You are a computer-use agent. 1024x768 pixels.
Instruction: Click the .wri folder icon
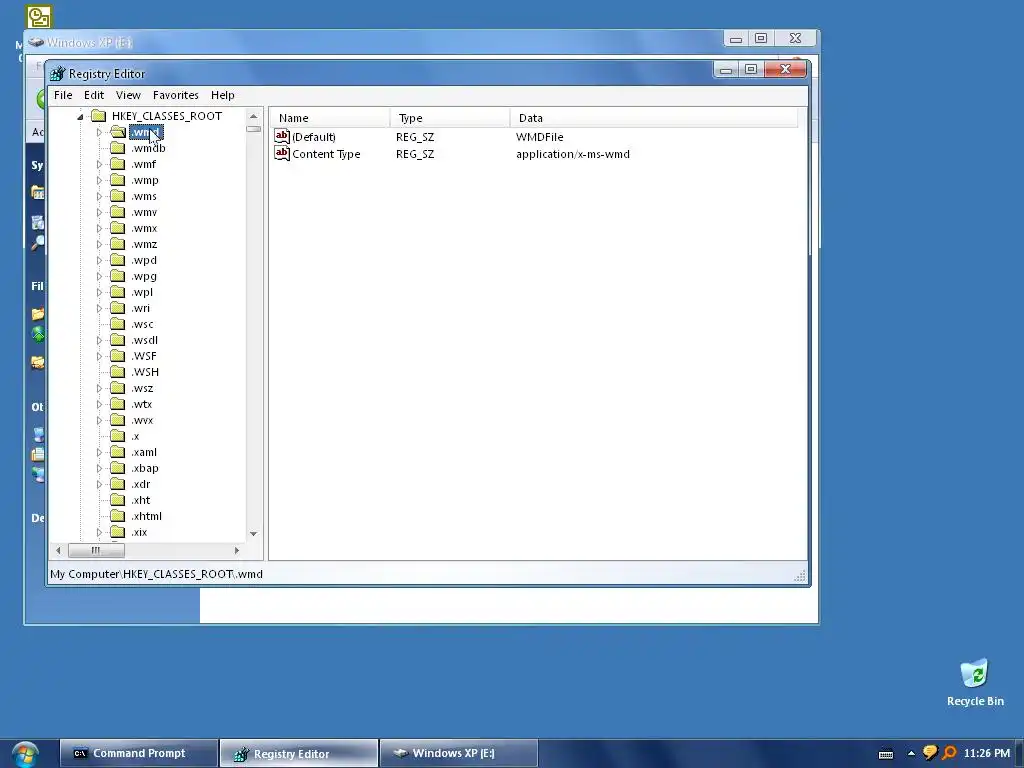(x=118, y=308)
